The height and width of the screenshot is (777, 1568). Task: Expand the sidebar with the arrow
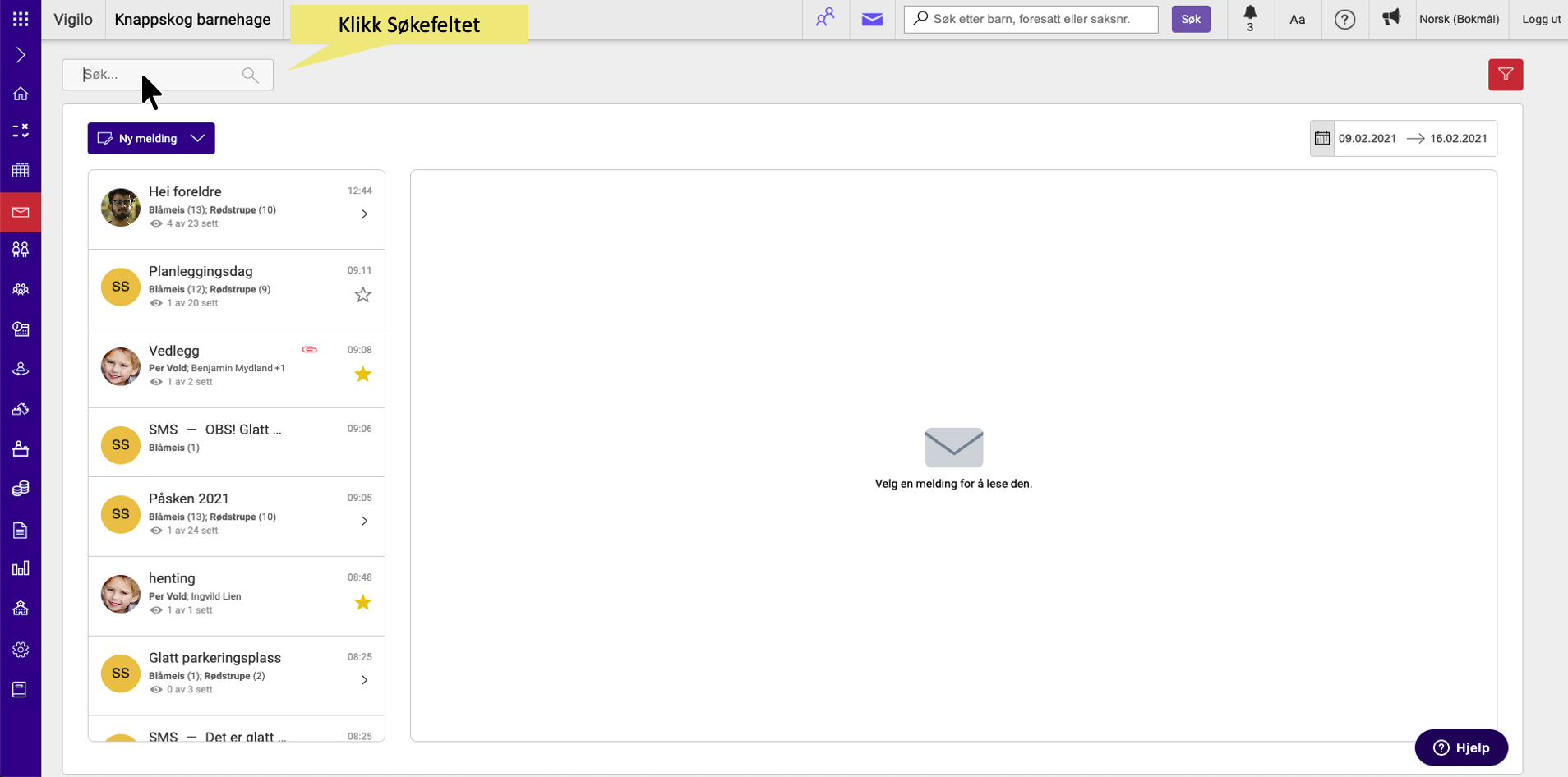point(21,55)
